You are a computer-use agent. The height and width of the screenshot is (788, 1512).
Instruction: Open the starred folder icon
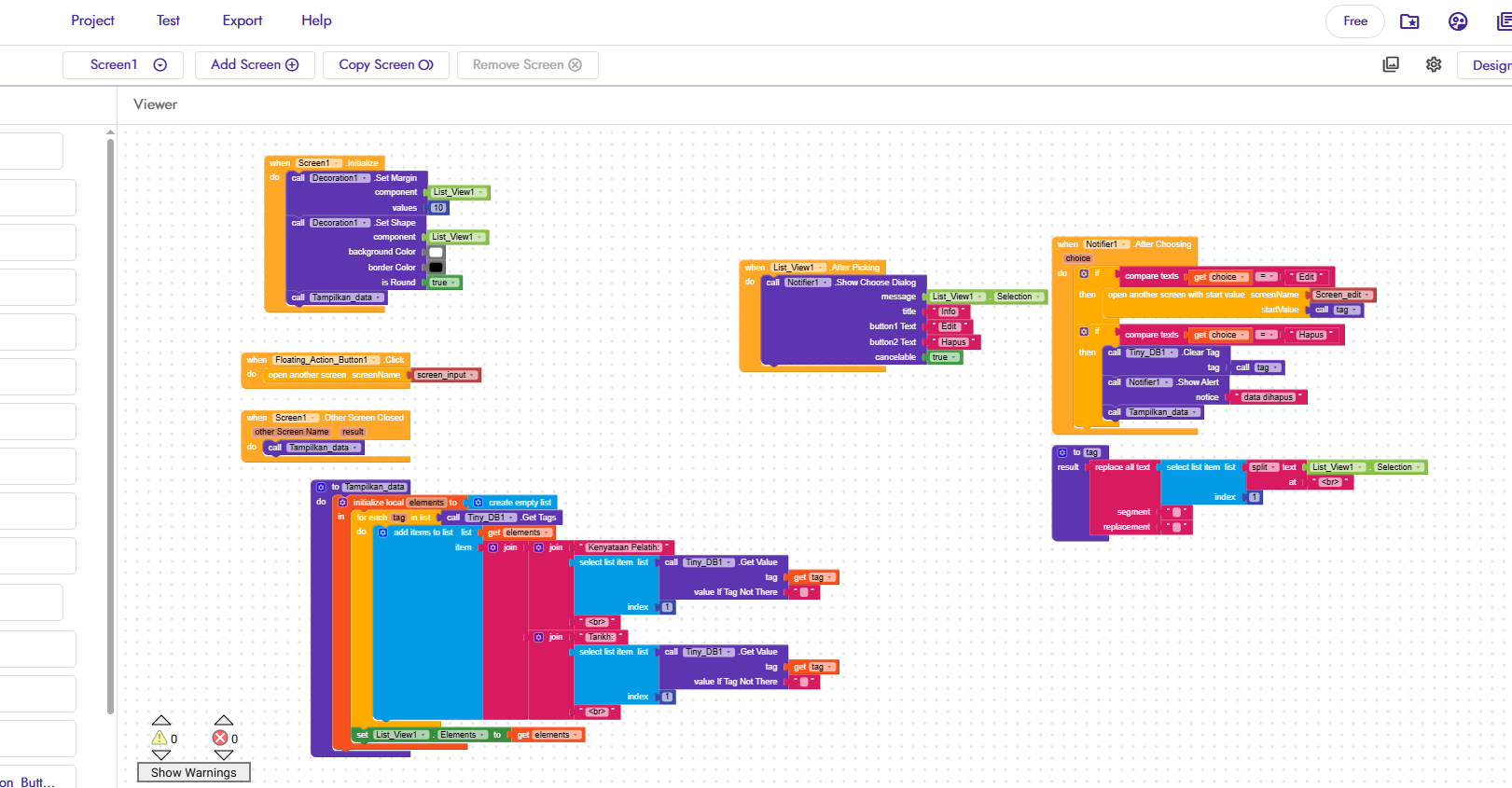(x=1409, y=21)
